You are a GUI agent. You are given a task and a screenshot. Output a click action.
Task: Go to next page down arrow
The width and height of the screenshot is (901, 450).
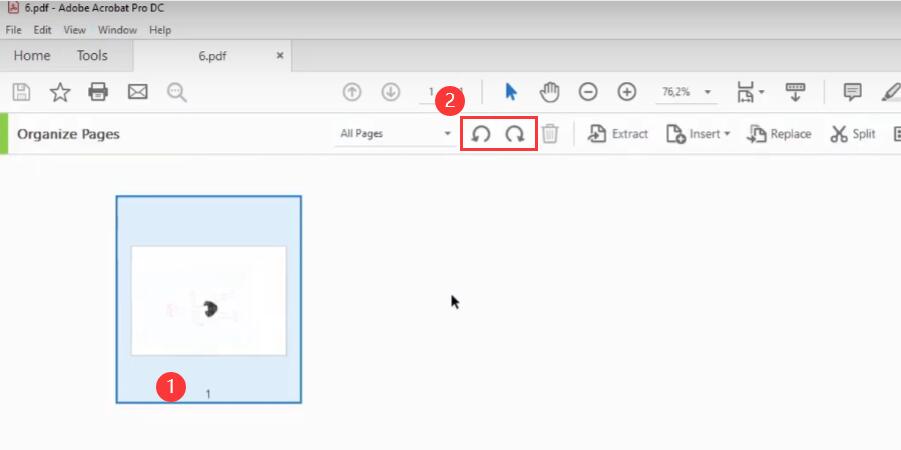pyautogui.click(x=391, y=92)
